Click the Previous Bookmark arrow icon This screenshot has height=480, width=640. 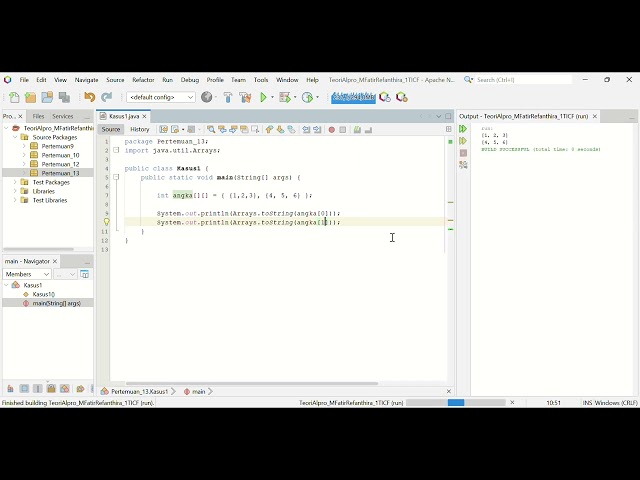point(269,129)
